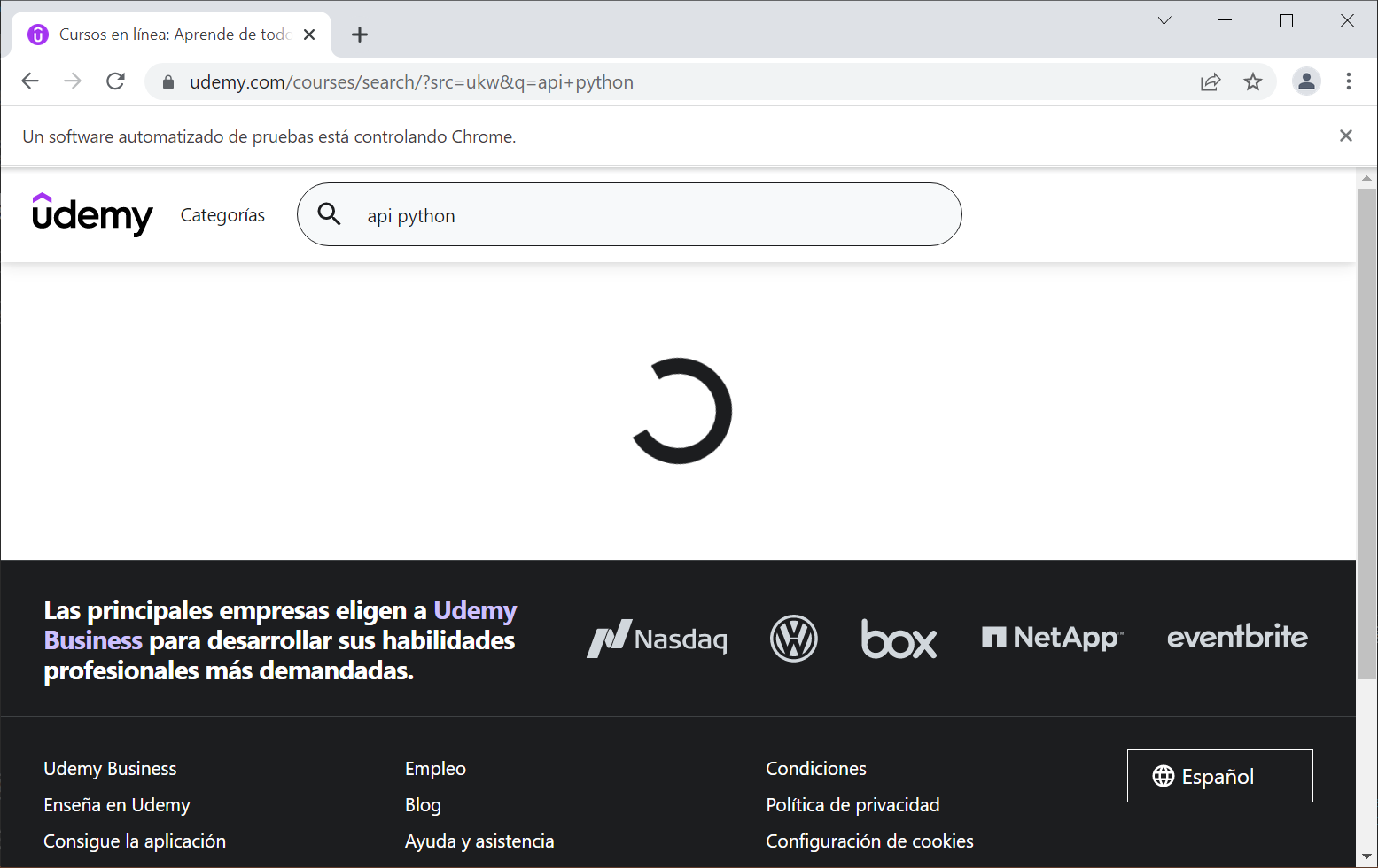Screen dimensions: 1378x868
Task: Click the Box logo
Action: click(x=899, y=639)
